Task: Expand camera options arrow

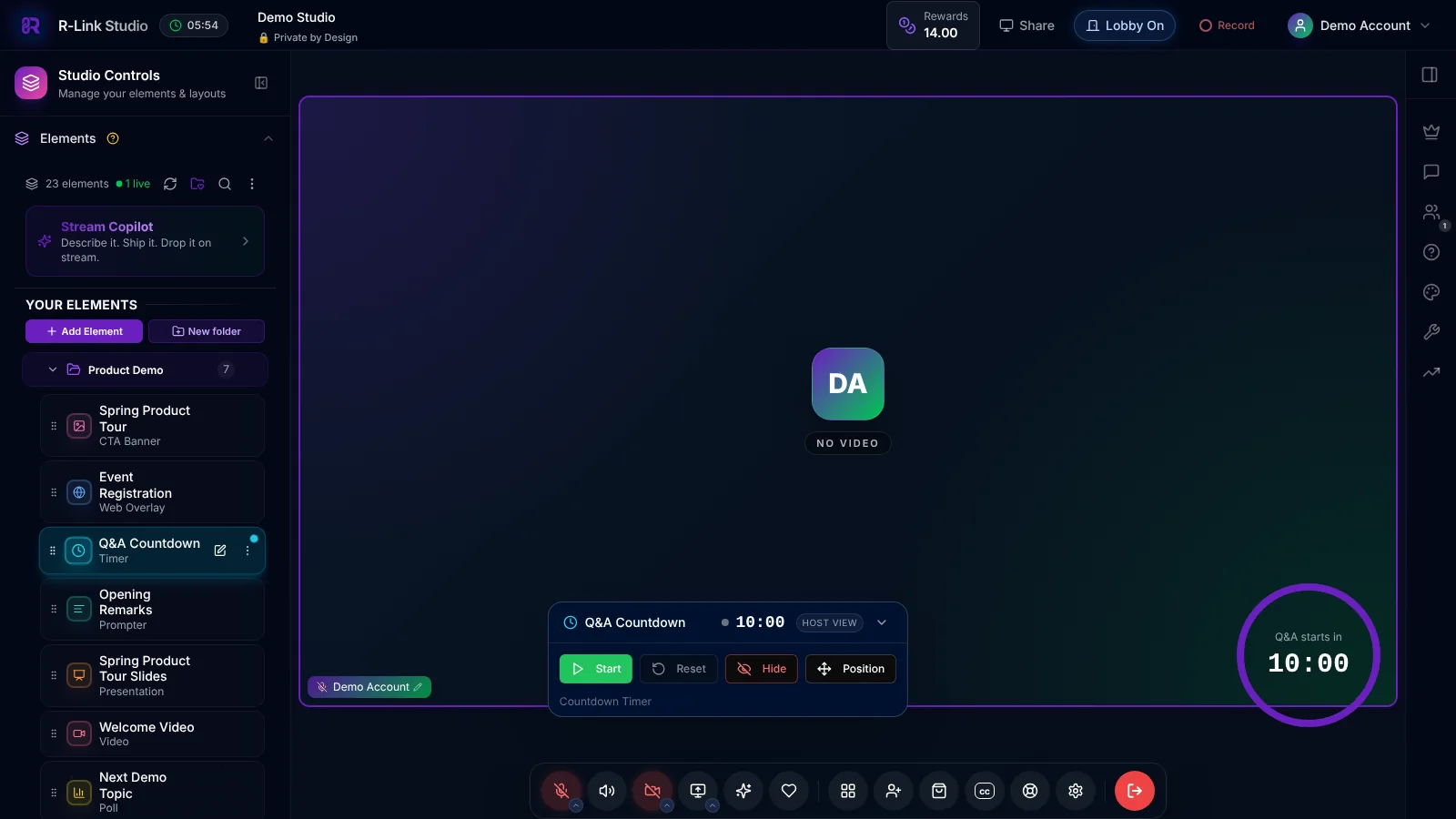Action: [667, 805]
